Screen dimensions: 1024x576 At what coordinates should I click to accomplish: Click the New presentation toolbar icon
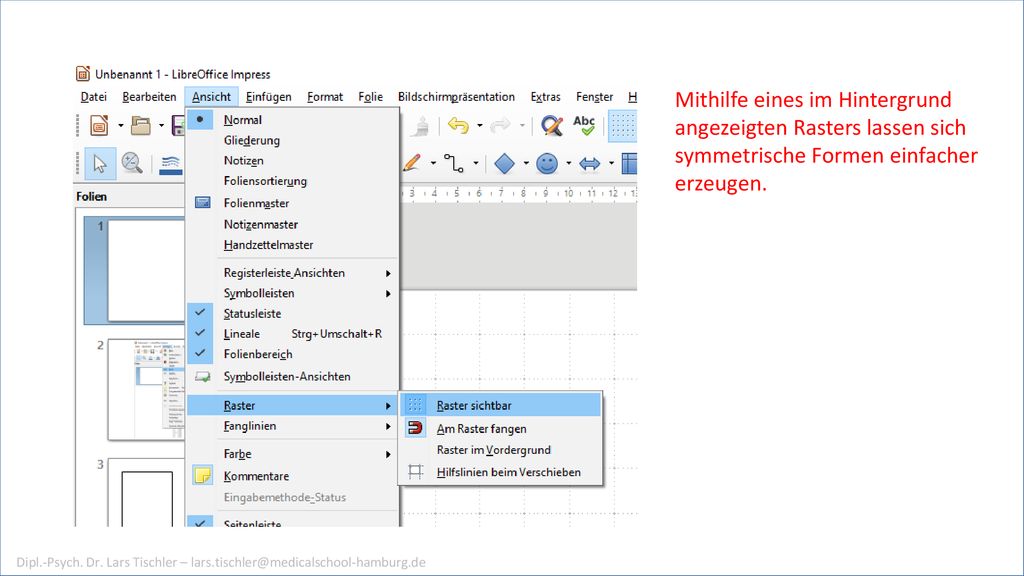coord(99,125)
